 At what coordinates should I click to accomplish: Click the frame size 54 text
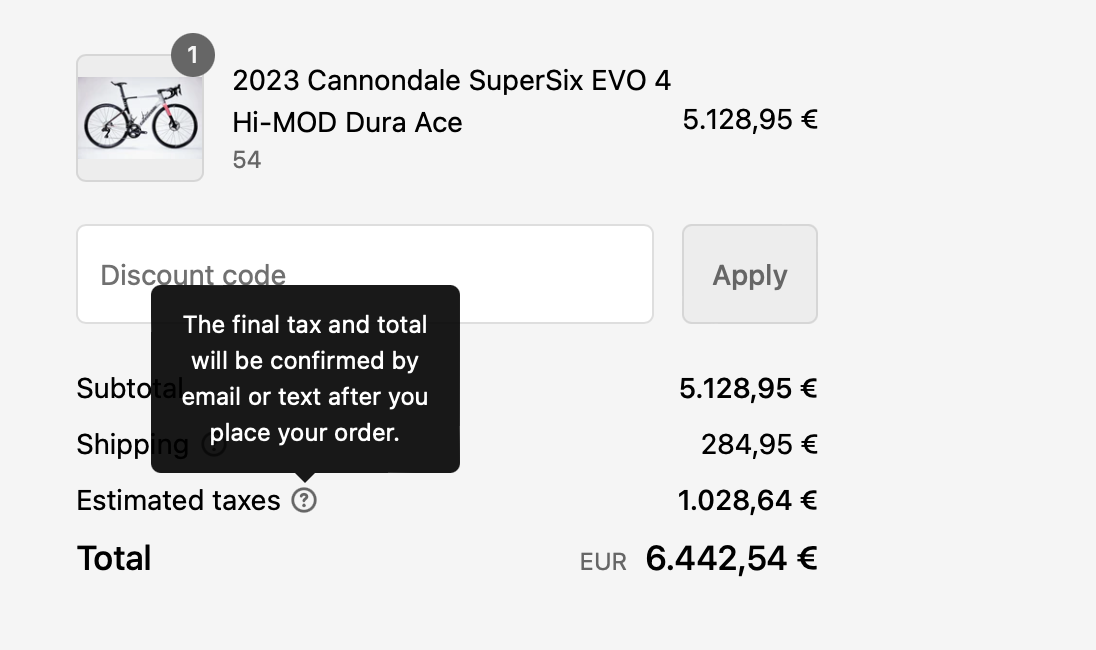(x=247, y=160)
